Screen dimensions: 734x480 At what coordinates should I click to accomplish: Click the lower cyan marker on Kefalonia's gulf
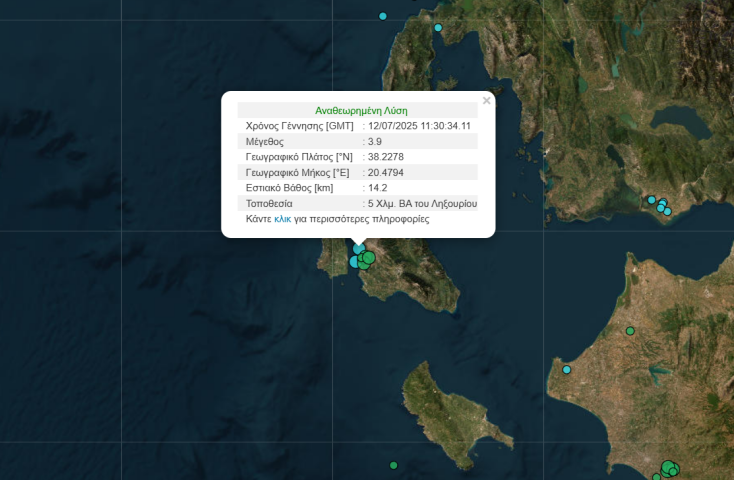354,262
